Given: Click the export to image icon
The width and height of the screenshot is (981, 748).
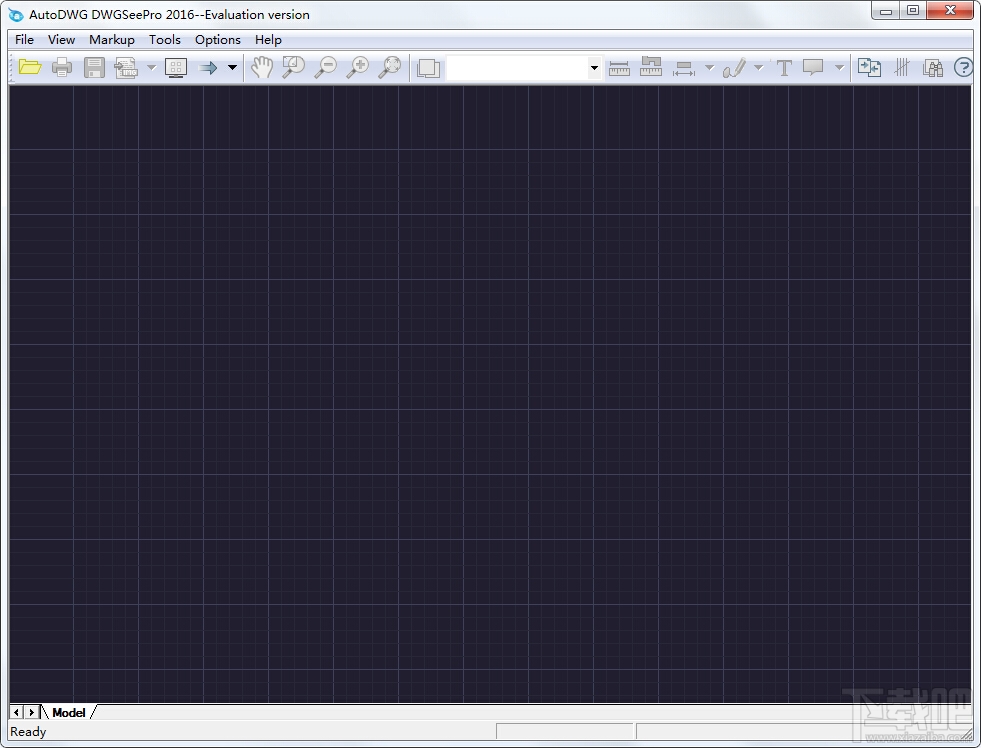Looking at the screenshot, I should pos(126,67).
